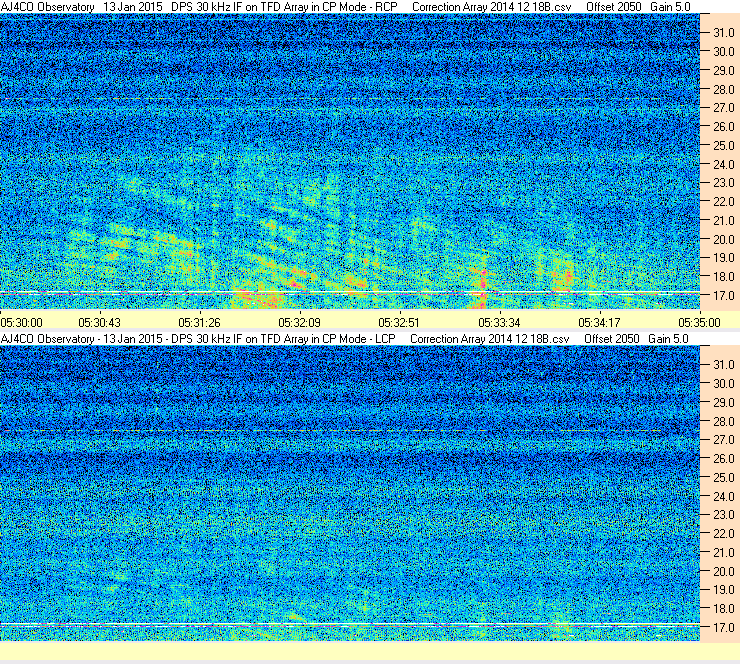Image resolution: width=740 pixels, height=664 pixels.
Task: Click the 05:30:00 time label
Action: click(22, 323)
